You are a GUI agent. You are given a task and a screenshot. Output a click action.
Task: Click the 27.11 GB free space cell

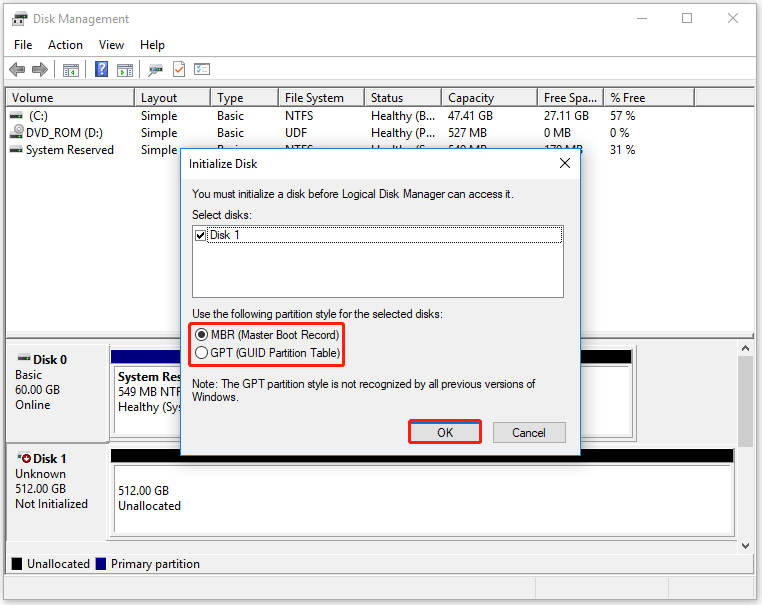coord(566,116)
